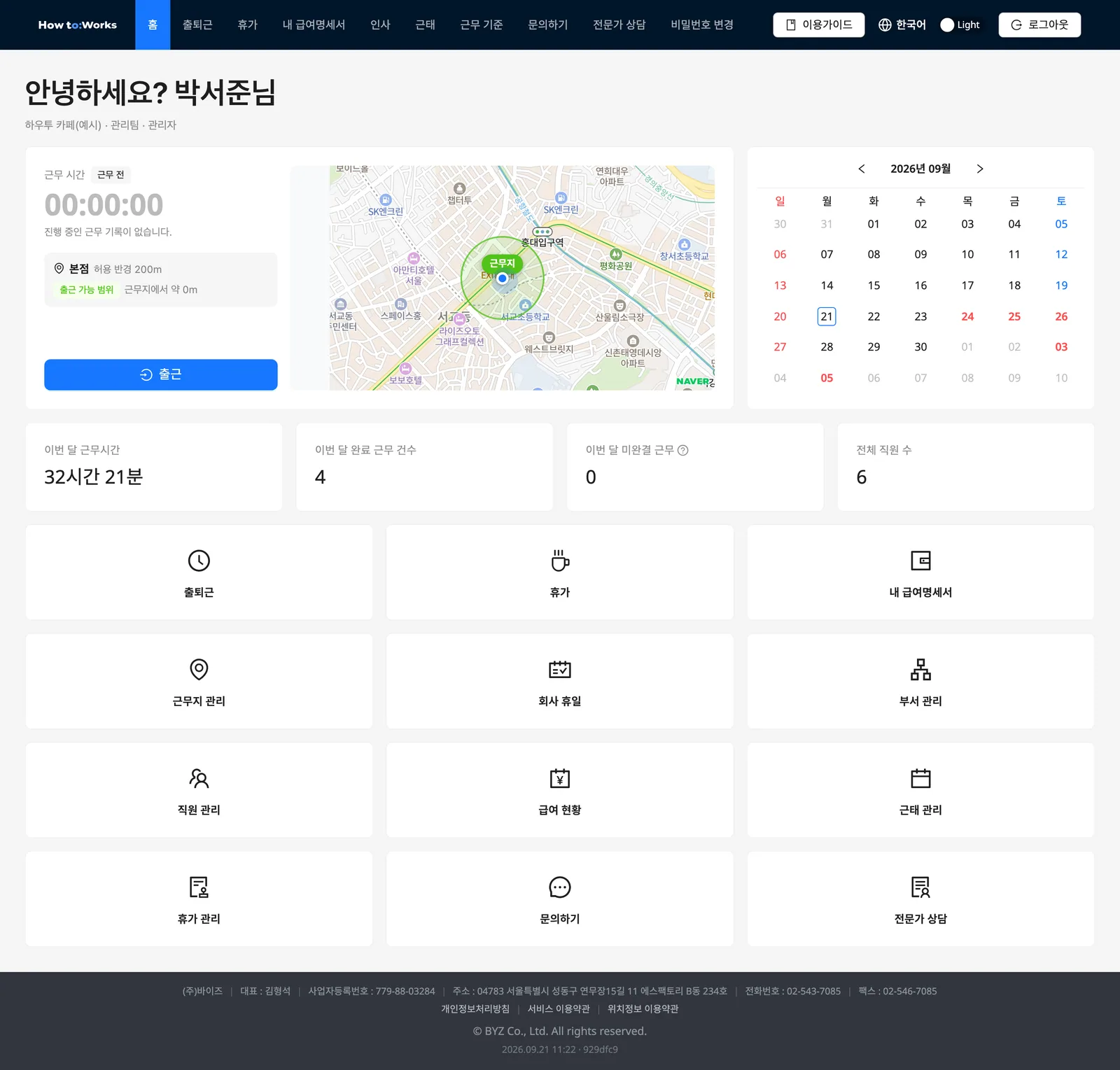Select date 24 in the calendar
Image resolution: width=1120 pixels, height=1070 pixels.
point(967,316)
